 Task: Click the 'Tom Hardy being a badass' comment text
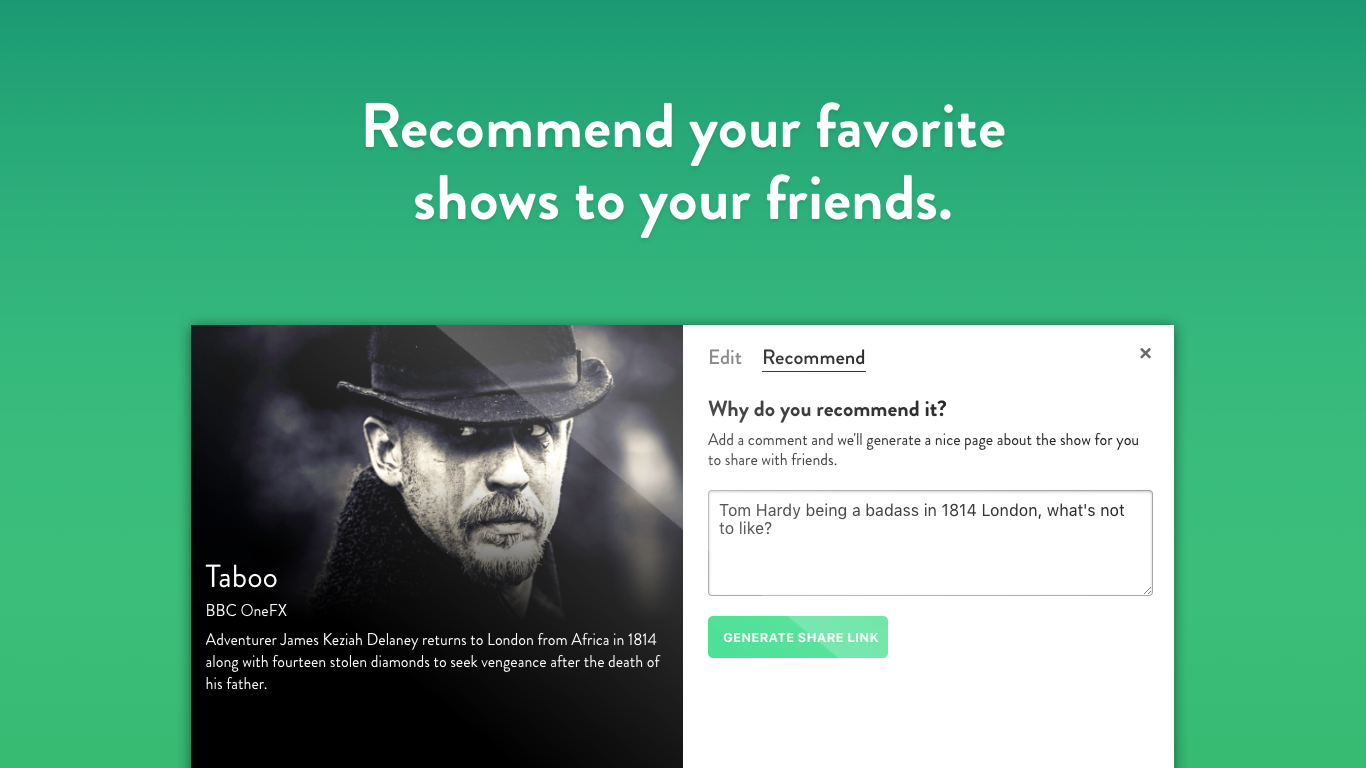(x=922, y=519)
